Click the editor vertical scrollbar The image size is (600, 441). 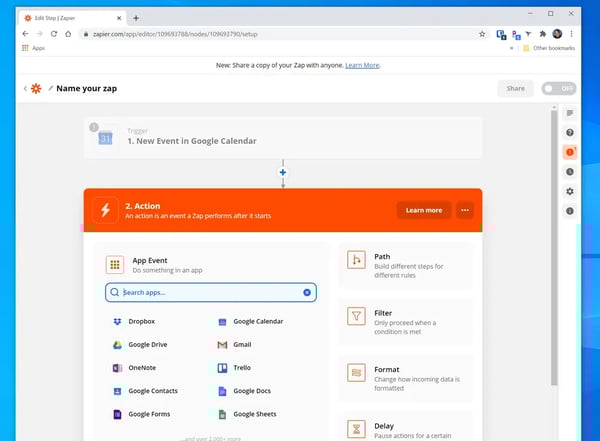coord(554,248)
